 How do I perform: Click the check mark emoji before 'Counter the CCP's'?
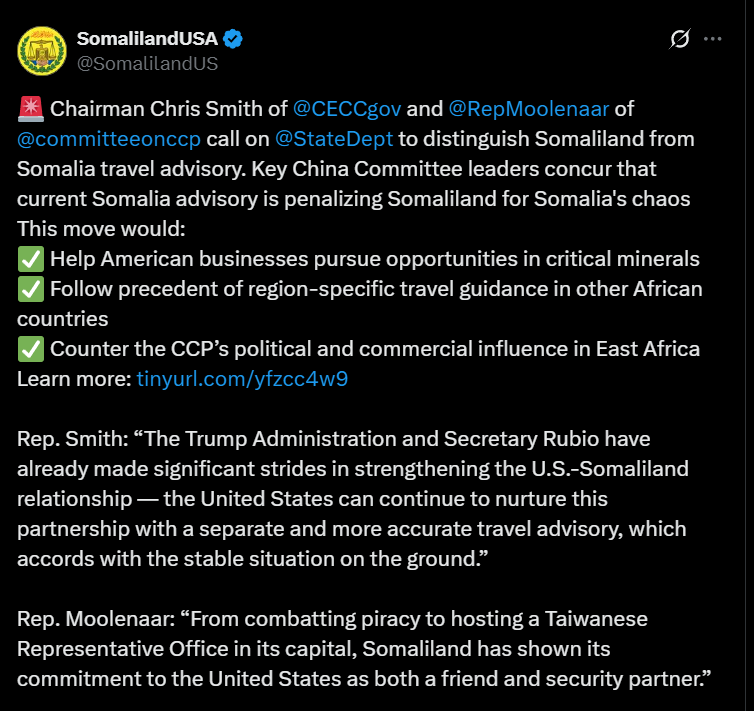30,349
